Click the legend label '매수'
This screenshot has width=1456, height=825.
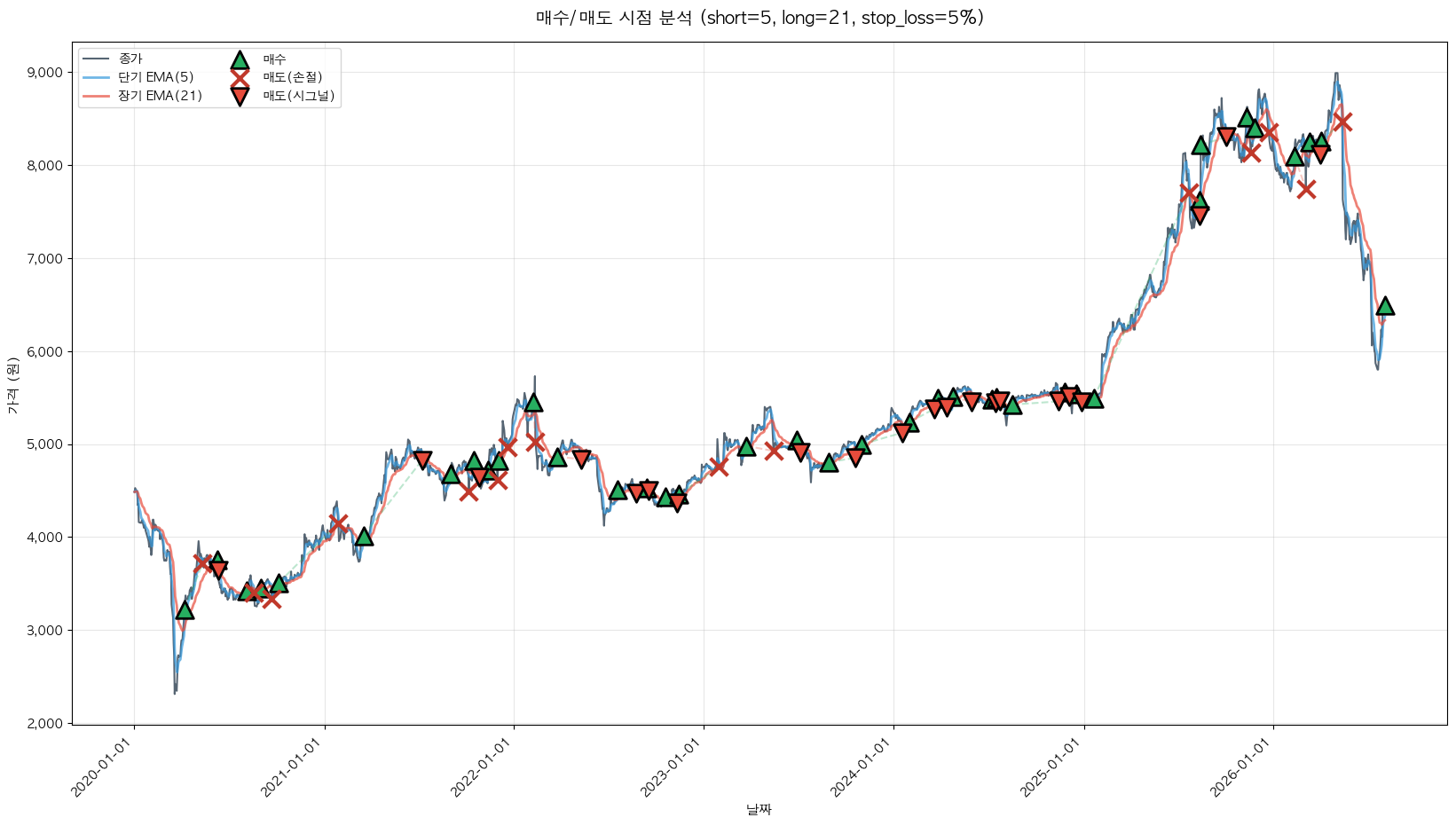pyautogui.click(x=274, y=59)
